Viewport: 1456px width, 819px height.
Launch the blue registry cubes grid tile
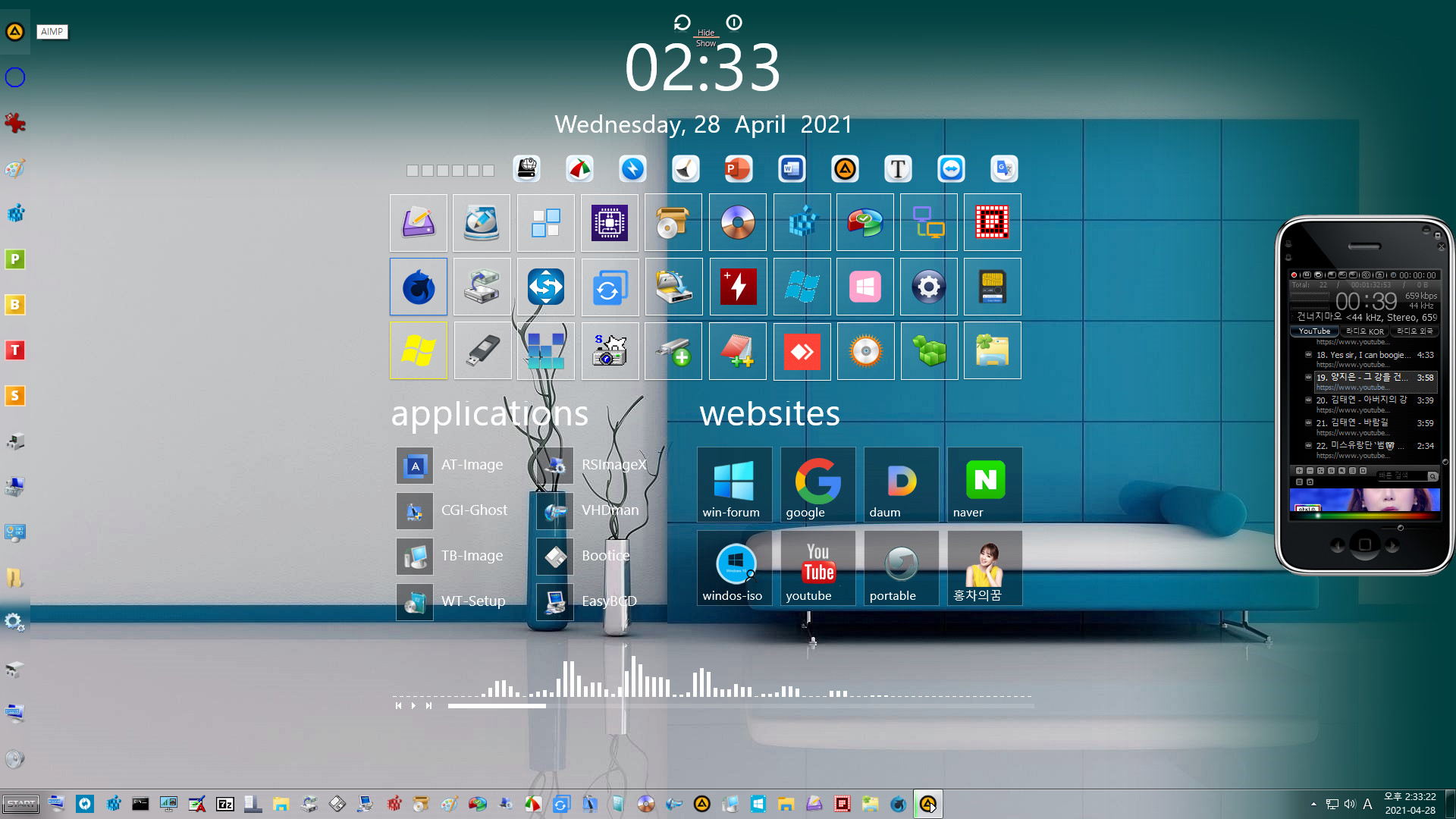coord(802,223)
